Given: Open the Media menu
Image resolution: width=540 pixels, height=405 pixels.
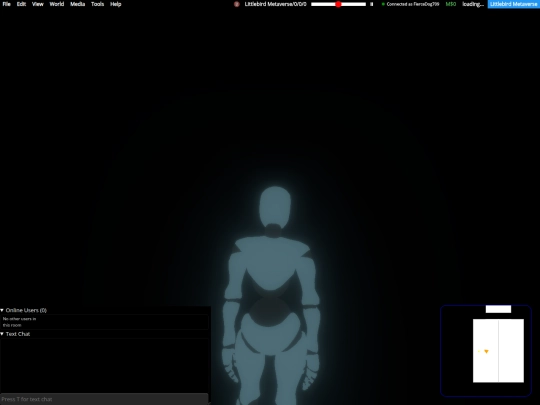Looking at the screenshot, I should (77, 4).
